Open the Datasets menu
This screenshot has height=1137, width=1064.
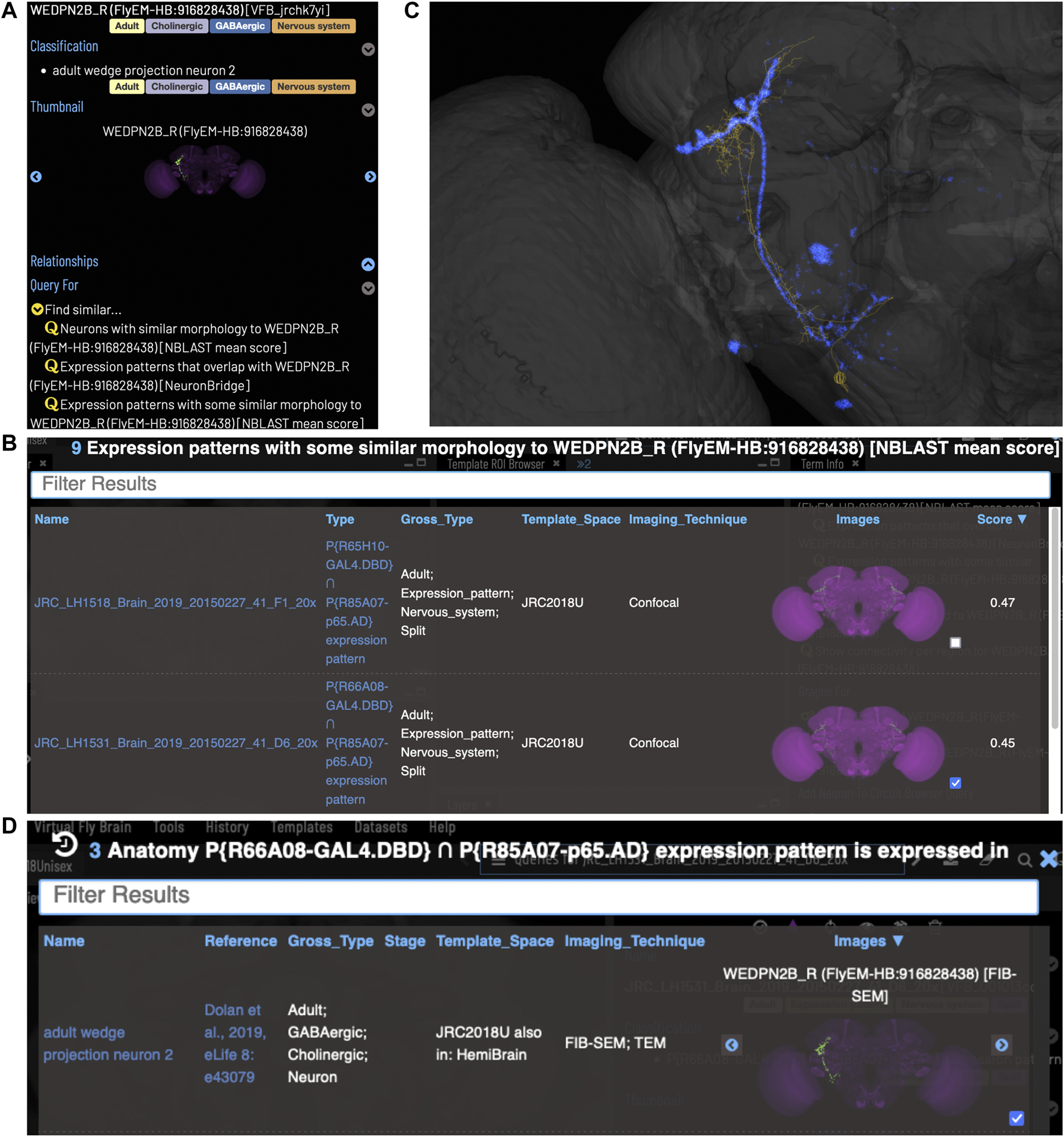click(381, 827)
